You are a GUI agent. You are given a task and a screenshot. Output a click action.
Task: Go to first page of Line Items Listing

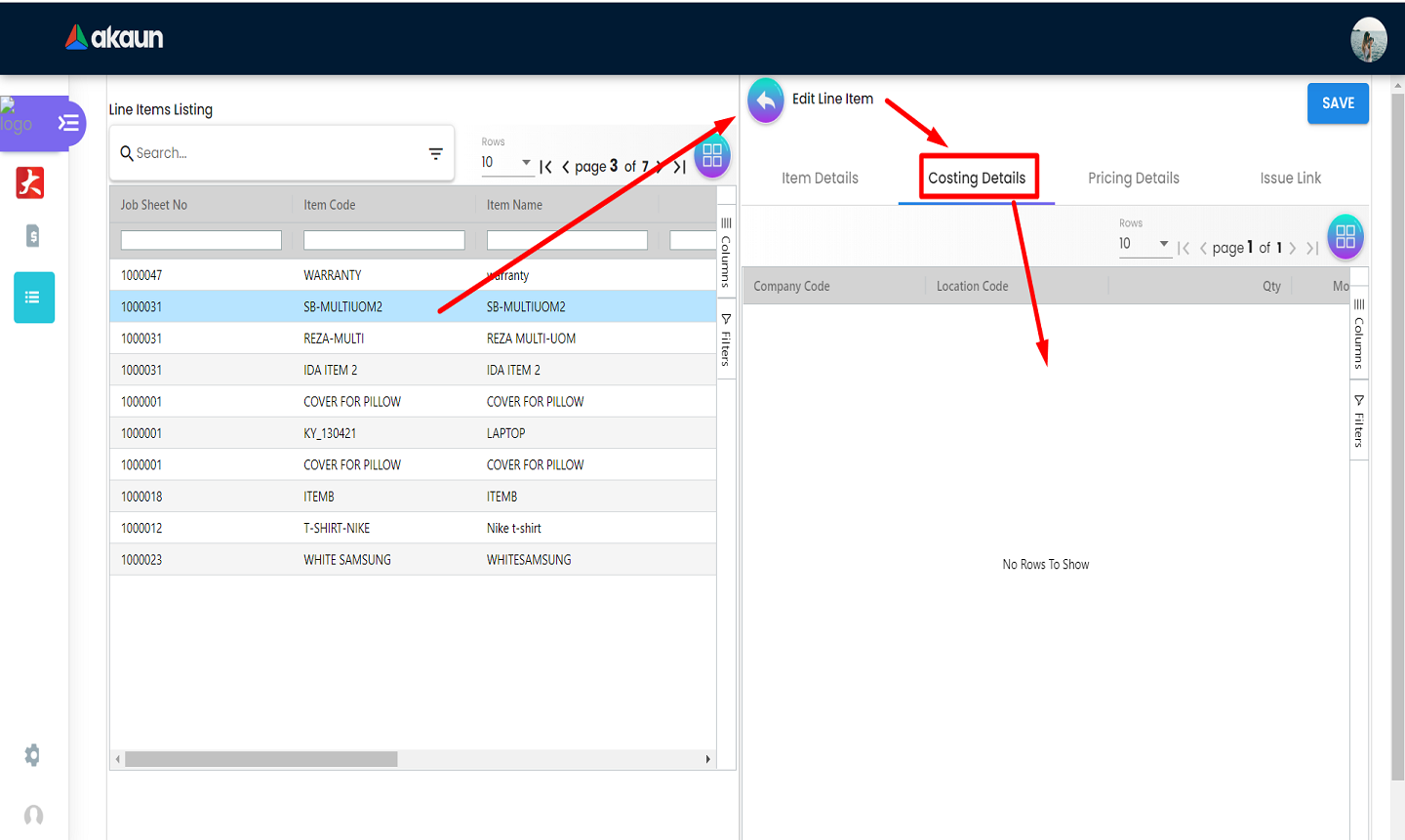tap(546, 167)
